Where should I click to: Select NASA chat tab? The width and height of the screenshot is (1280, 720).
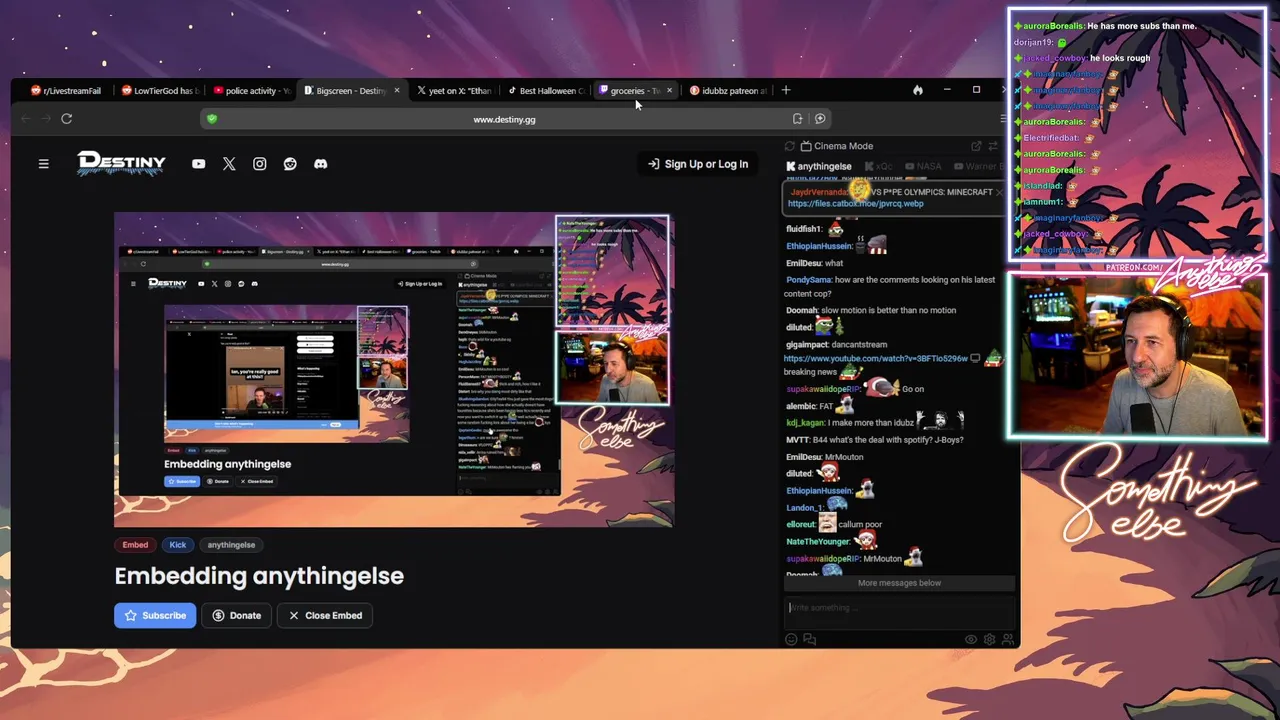(923, 166)
